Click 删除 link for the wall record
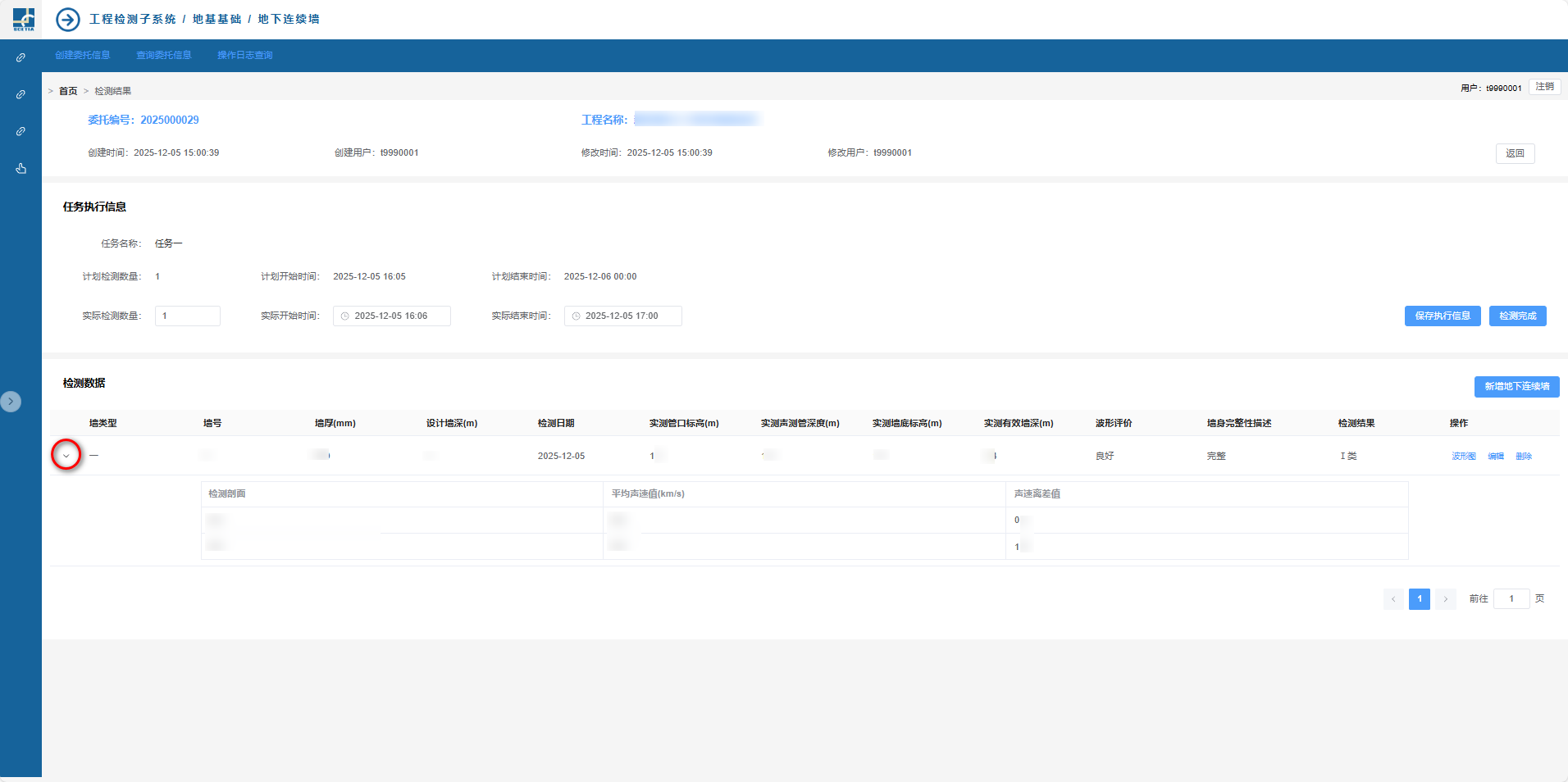The image size is (1568, 782). pyautogui.click(x=1523, y=457)
